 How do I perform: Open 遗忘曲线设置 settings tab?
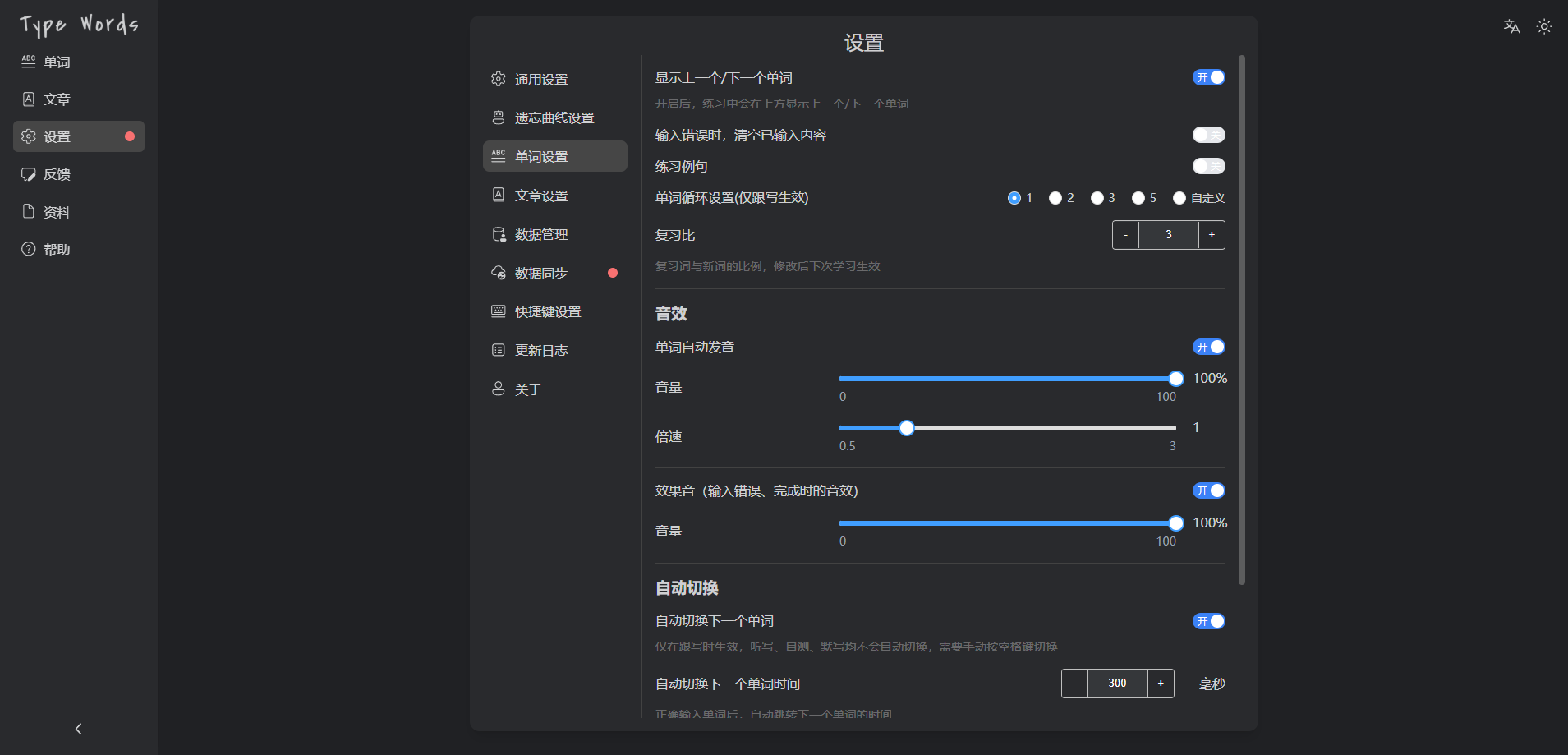point(554,117)
